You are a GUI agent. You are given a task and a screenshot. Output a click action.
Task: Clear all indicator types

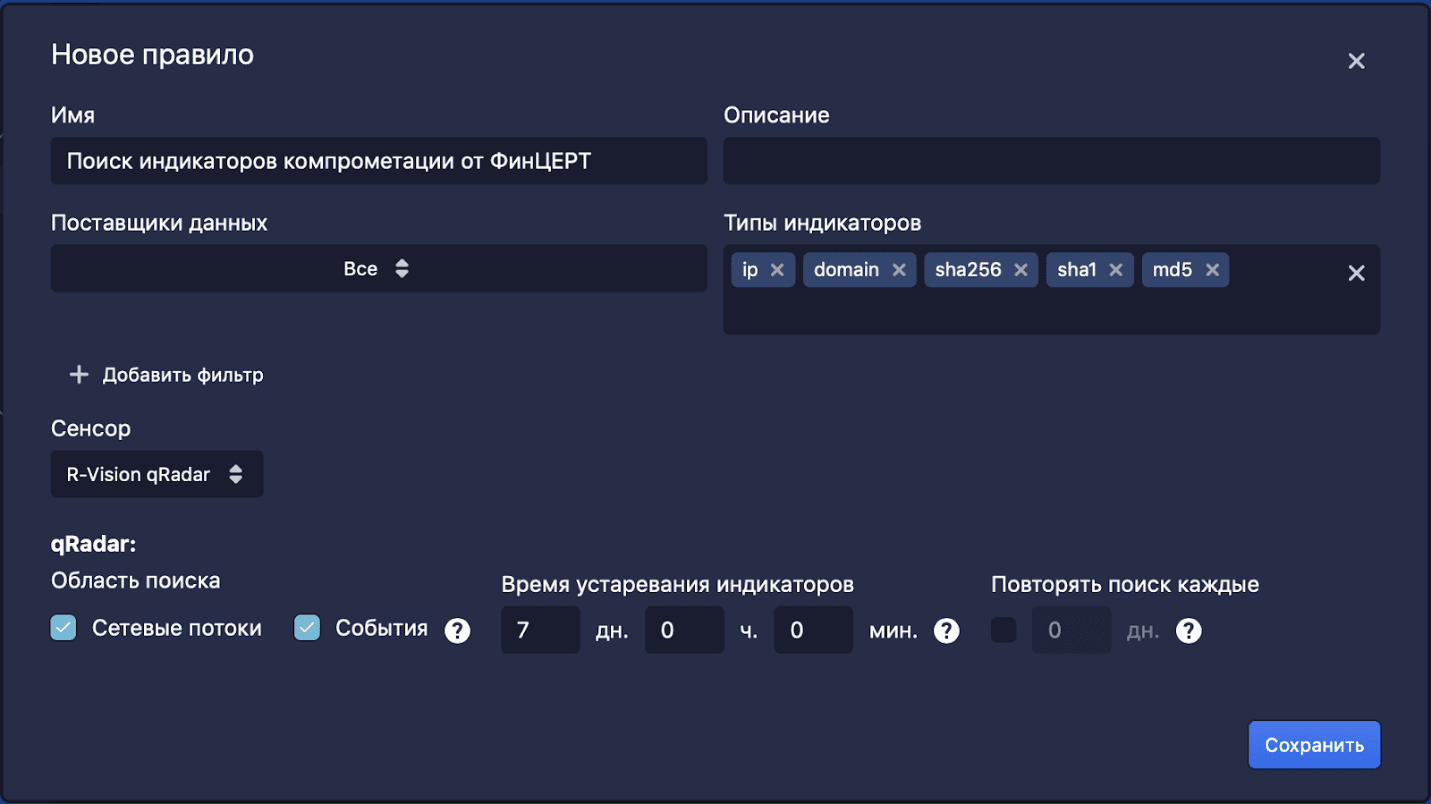(x=1356, y=273)
